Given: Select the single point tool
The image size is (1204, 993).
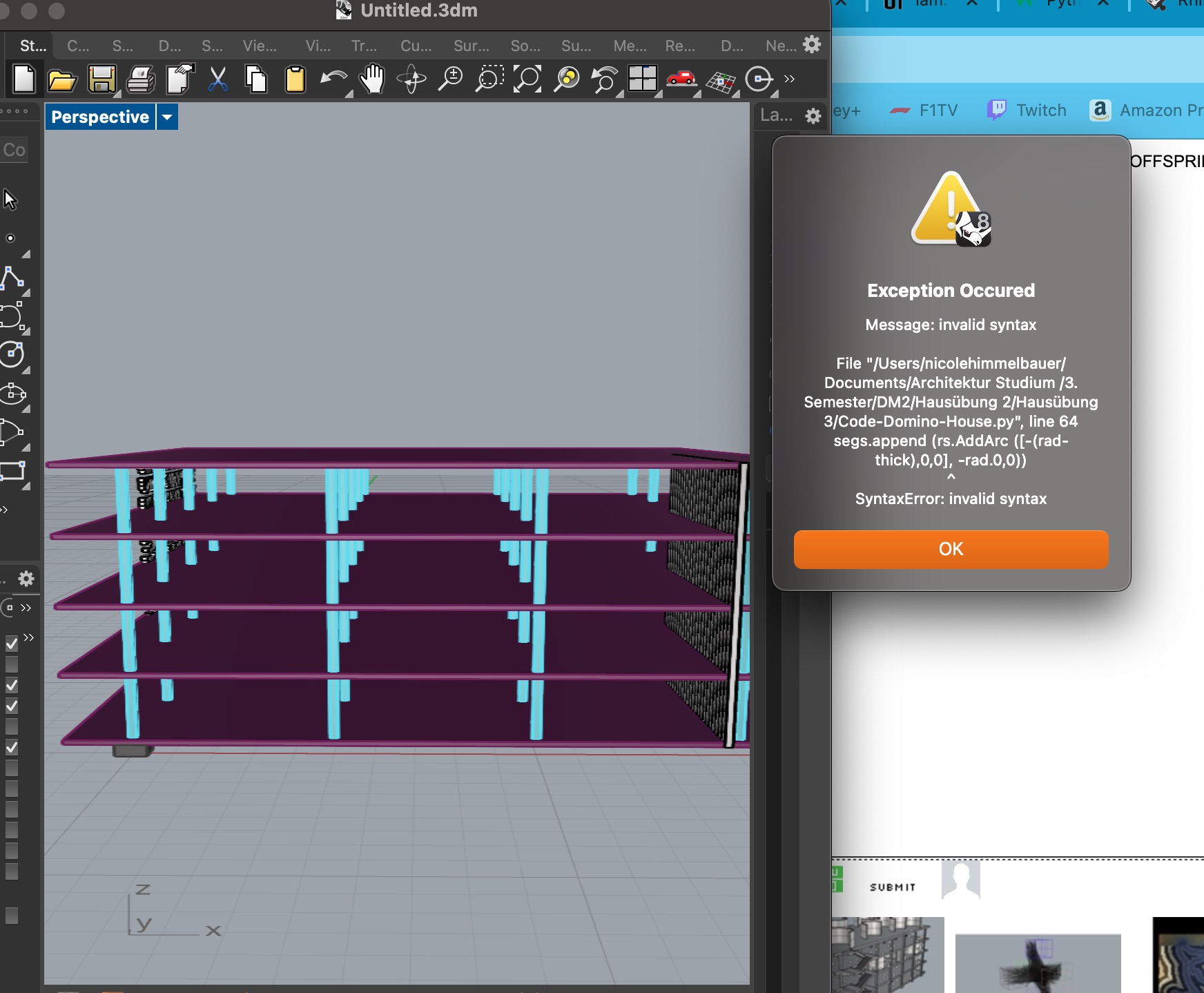Looking at the screenshot, I should tap(11, 238).
